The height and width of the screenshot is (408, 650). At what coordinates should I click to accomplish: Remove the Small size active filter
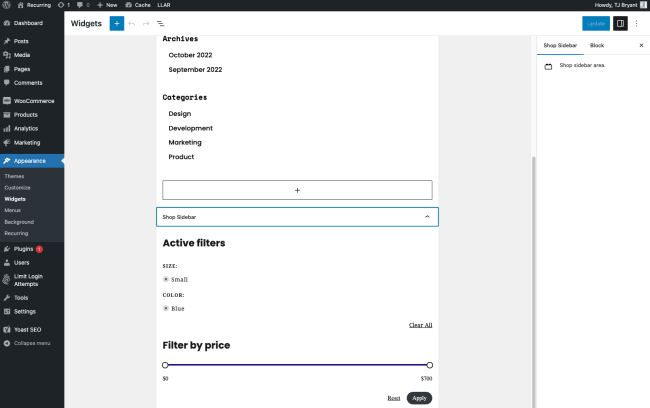165,279
